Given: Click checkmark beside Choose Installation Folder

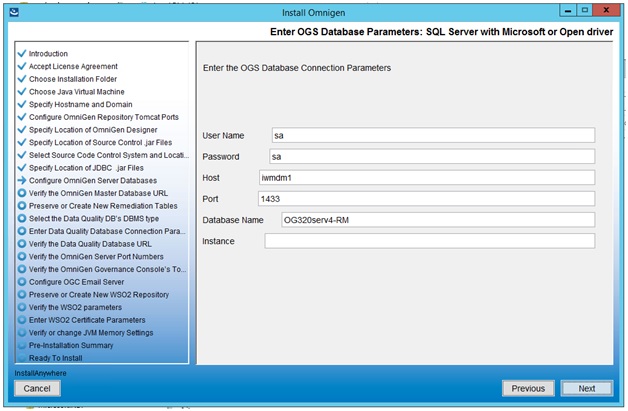Looking at the screenshot, I should click(x=22, y=79).
